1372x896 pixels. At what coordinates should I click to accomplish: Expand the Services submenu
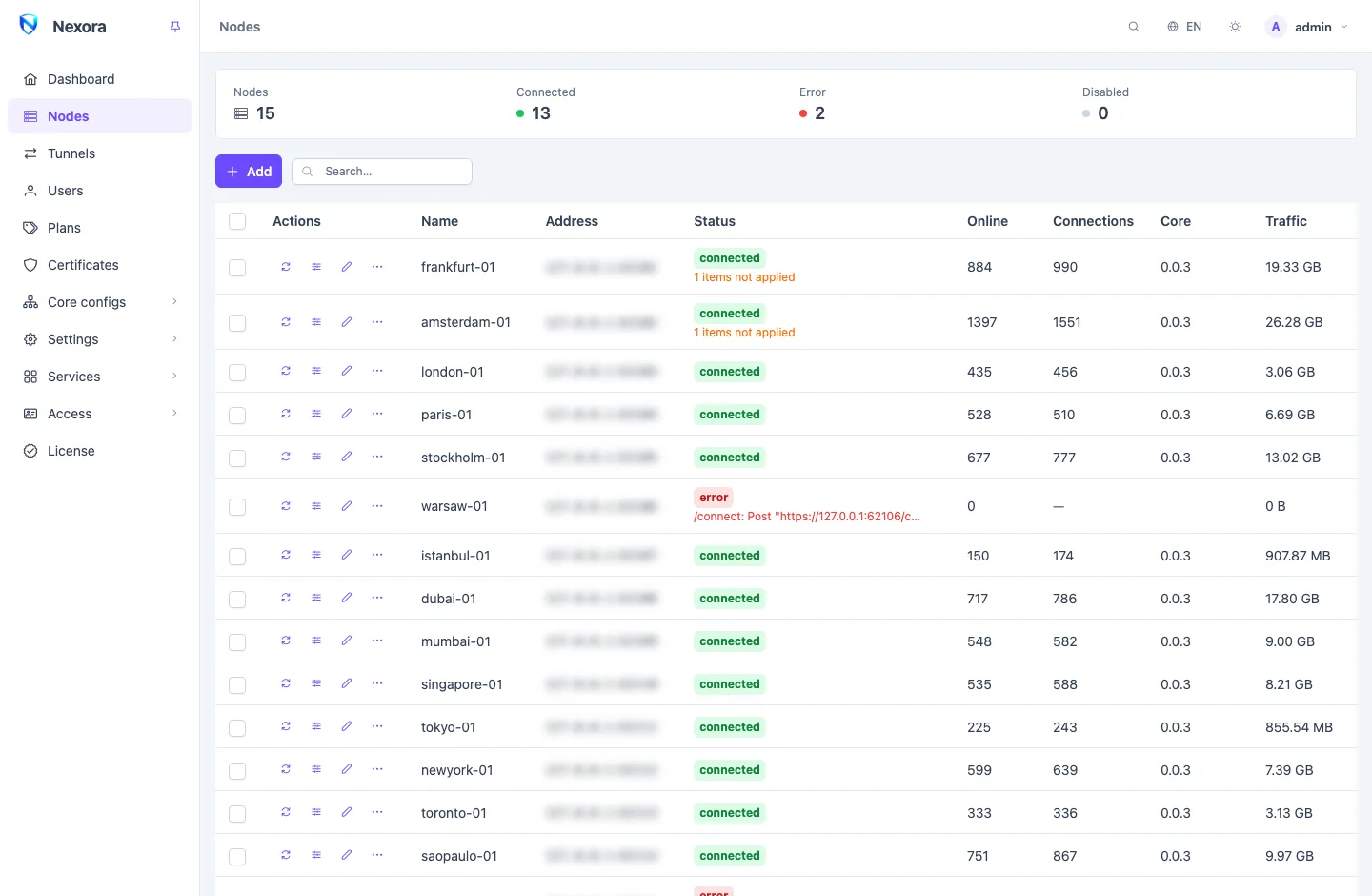pos(99,377)
